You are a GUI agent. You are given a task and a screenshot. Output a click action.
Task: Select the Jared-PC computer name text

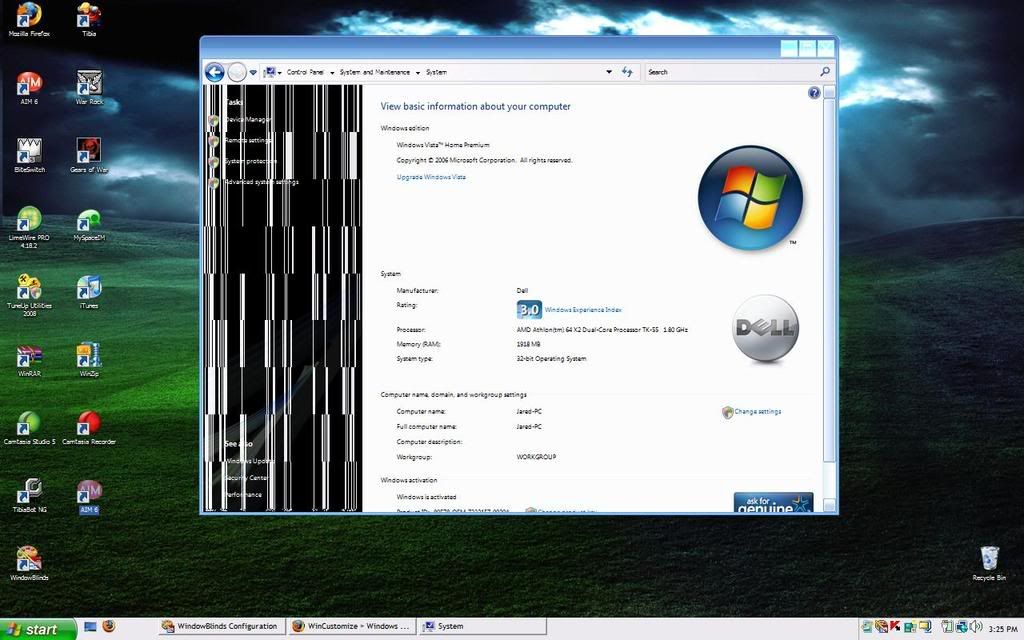coord(529,411)
